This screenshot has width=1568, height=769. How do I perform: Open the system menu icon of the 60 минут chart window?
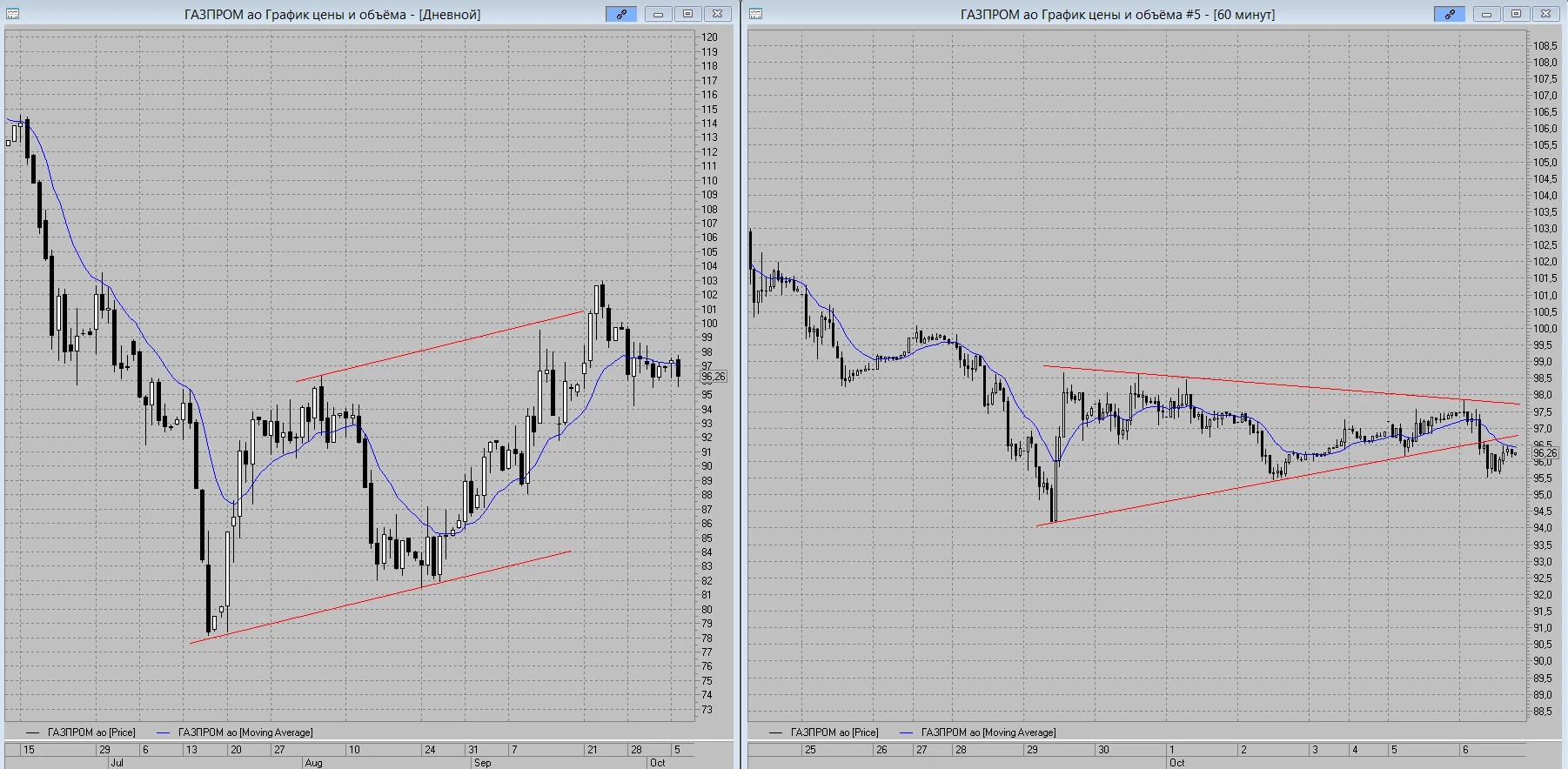pos(756,14)
